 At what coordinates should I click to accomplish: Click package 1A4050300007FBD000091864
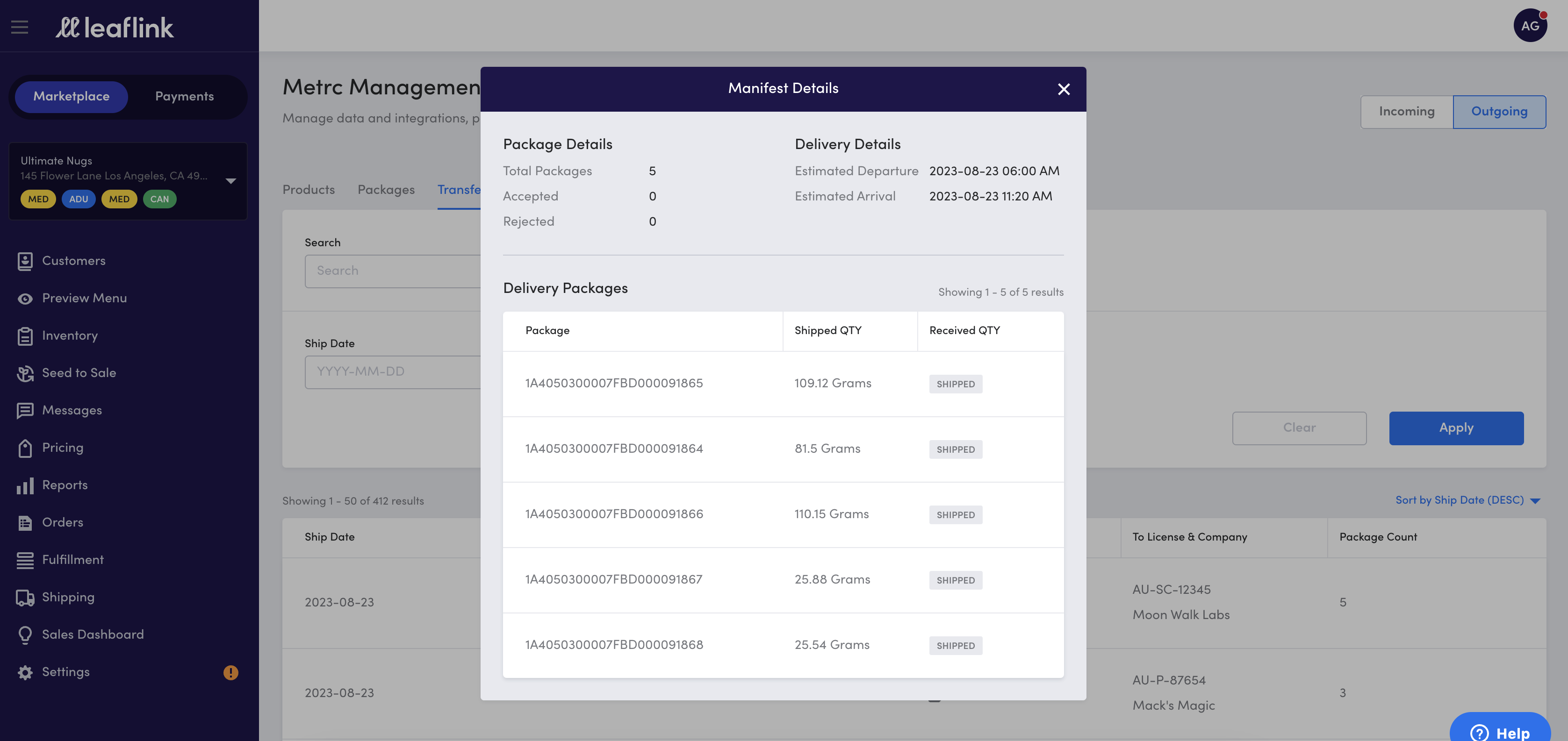(614, 449)
